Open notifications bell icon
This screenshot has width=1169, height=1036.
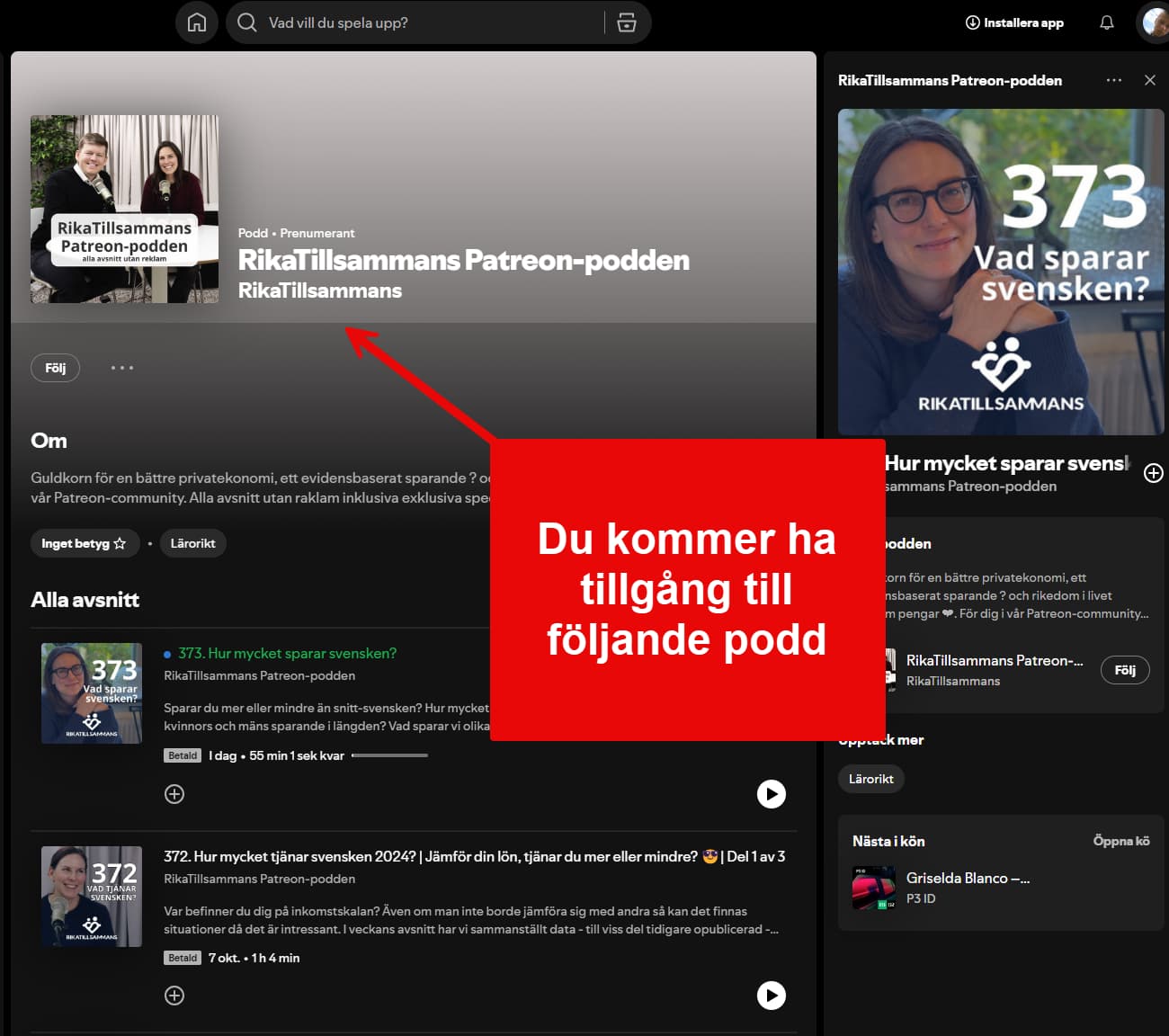coord(1107,22)
